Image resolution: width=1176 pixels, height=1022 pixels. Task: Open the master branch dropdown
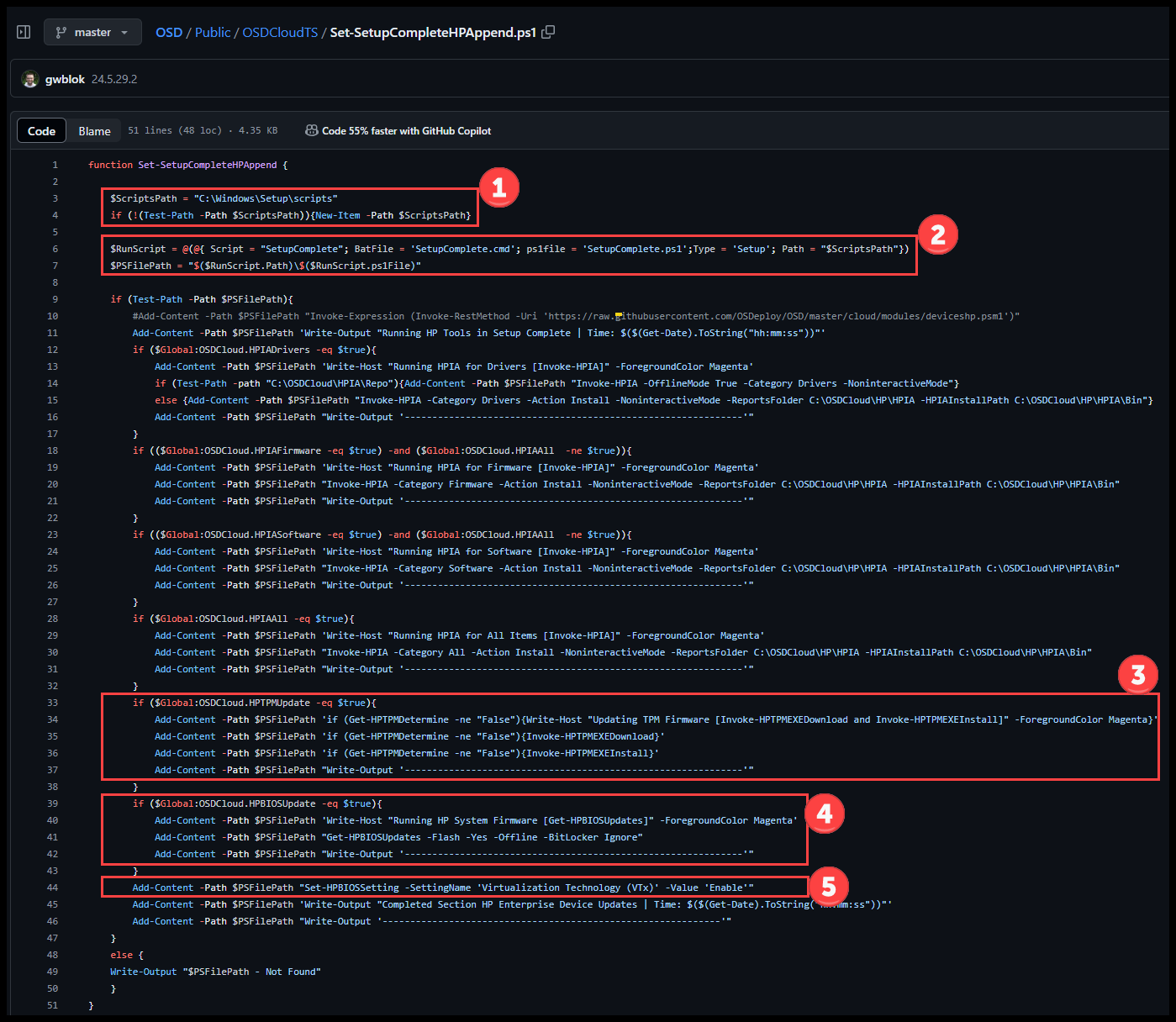92,32
